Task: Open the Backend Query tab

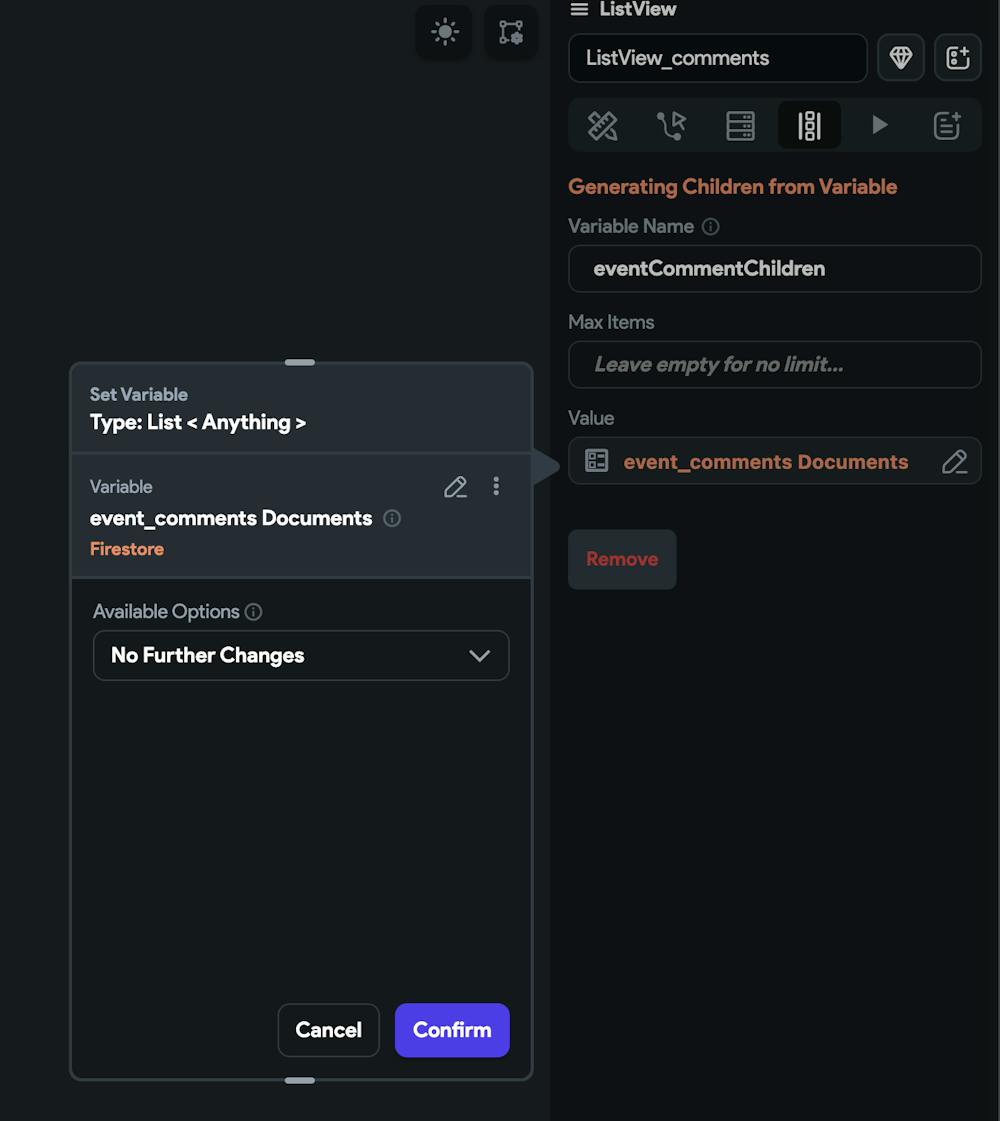Action: [740, 126]
